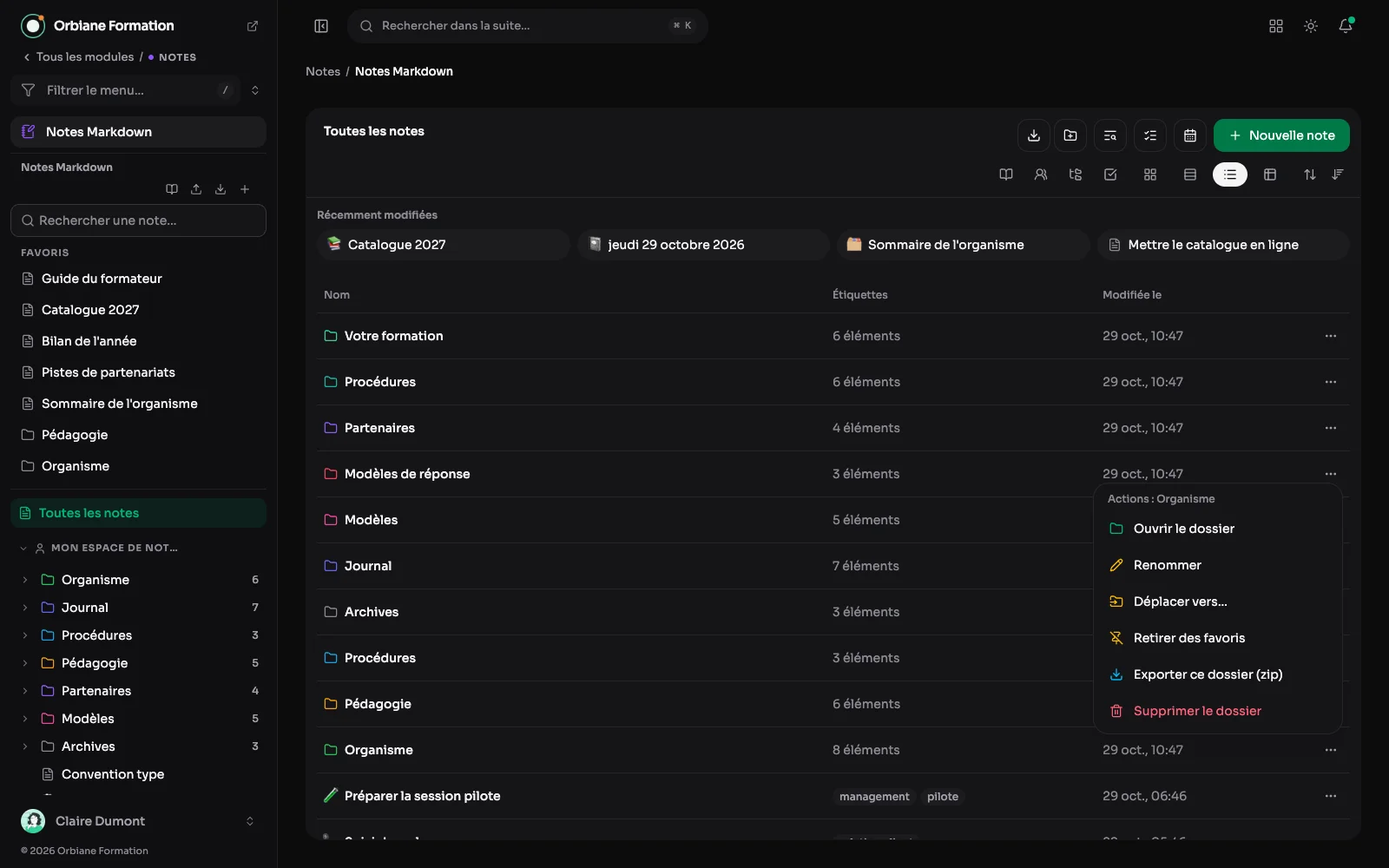Toggle the descending sort order icon

coord(1338,174)
